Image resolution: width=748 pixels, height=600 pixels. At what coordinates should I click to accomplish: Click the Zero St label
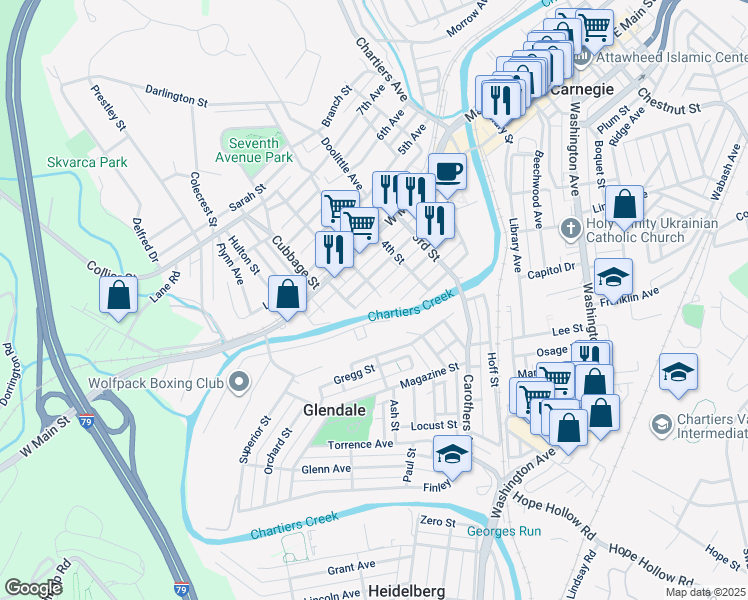tap(438, 522)
